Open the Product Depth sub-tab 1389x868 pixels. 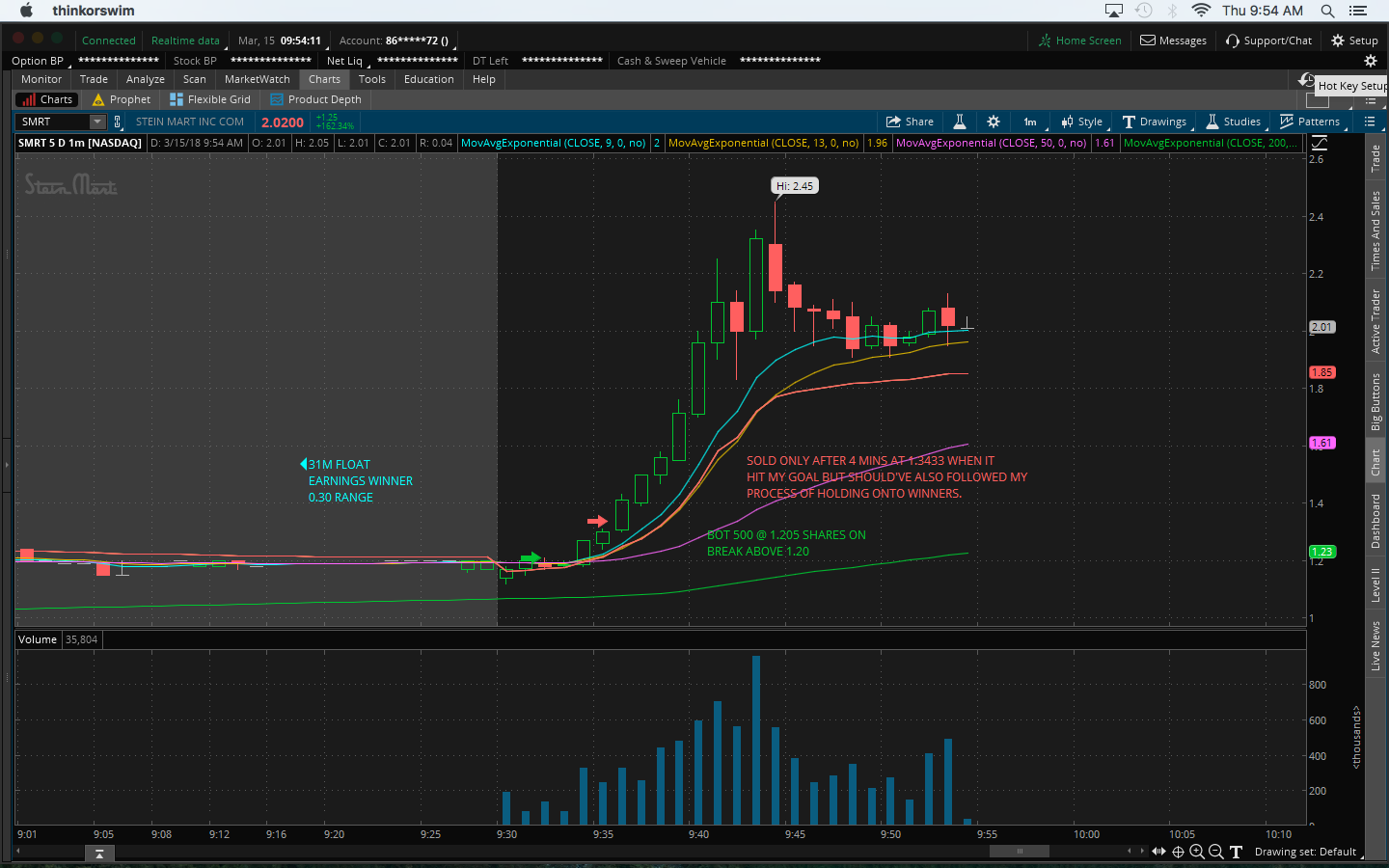pyautogui.click(x=316, y=99)
